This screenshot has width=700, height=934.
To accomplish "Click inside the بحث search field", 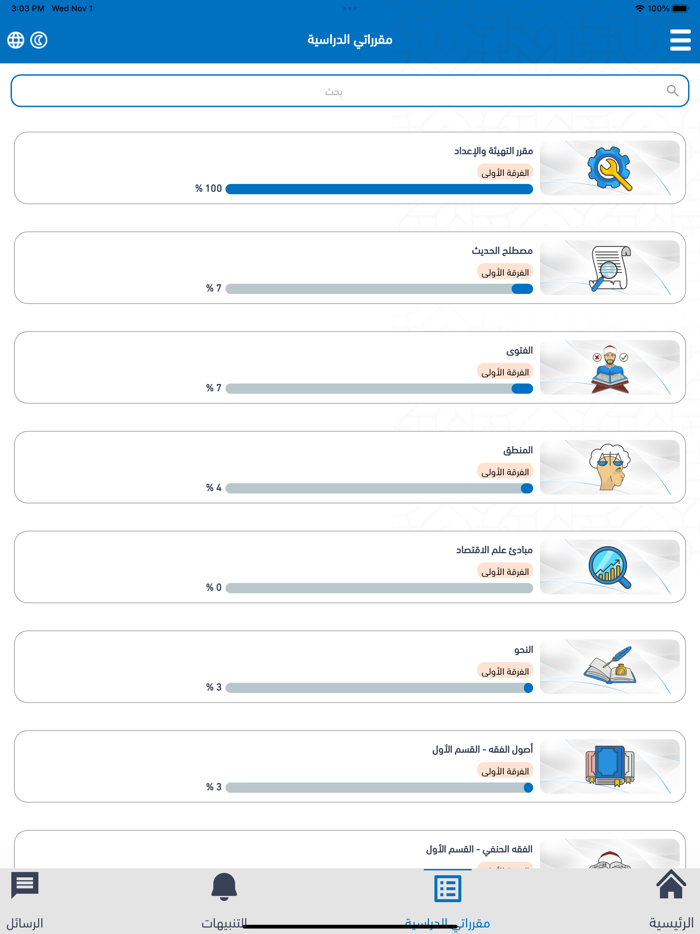I will pyautogui.click(x=350, y=90).
